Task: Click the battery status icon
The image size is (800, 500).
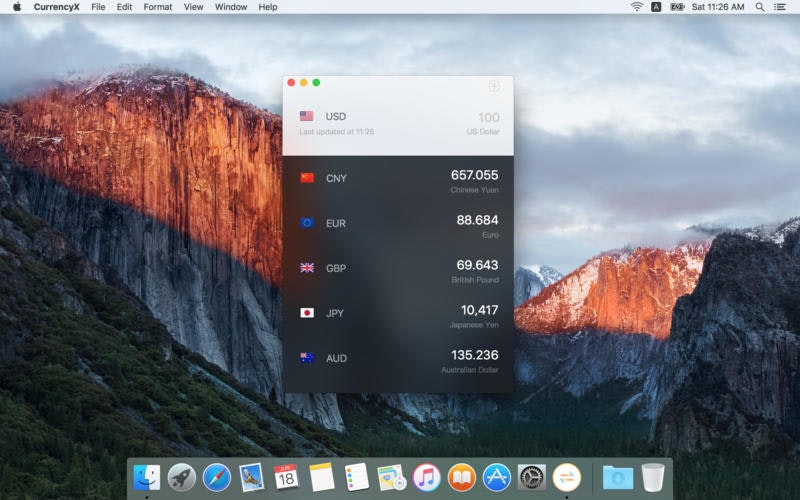Action: (677, 7)
